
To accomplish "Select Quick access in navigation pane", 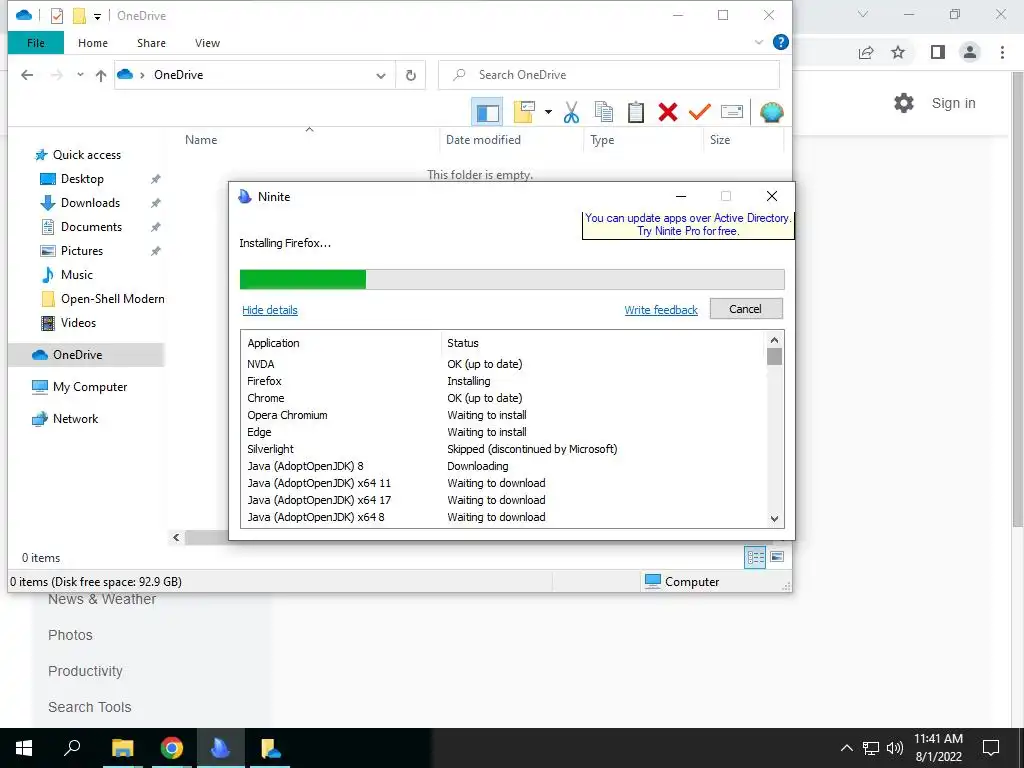I will (x=86, y=155).
